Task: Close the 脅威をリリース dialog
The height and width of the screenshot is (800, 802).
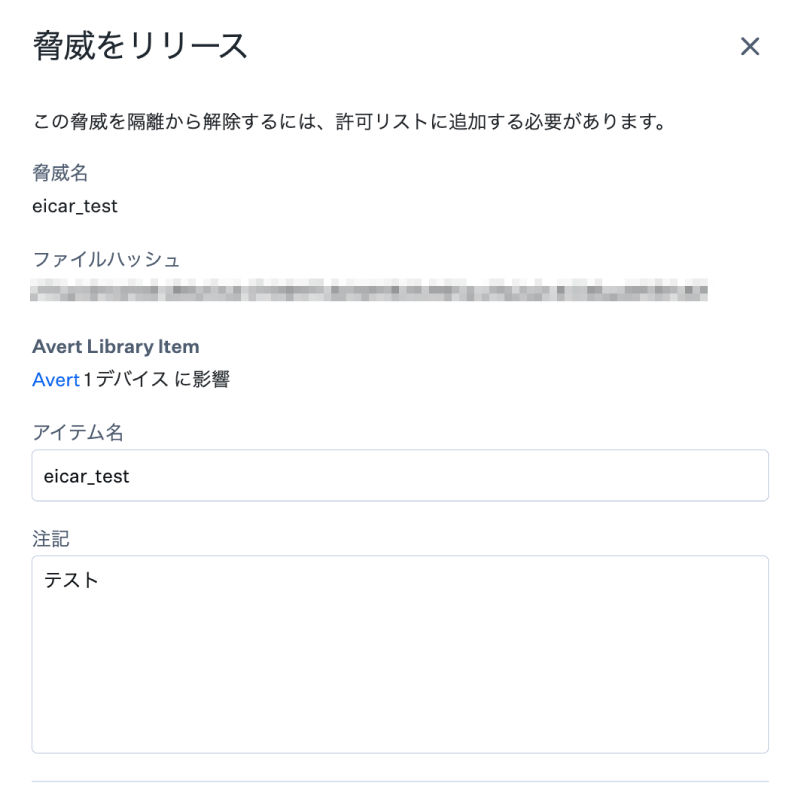Action: point(751,46)
